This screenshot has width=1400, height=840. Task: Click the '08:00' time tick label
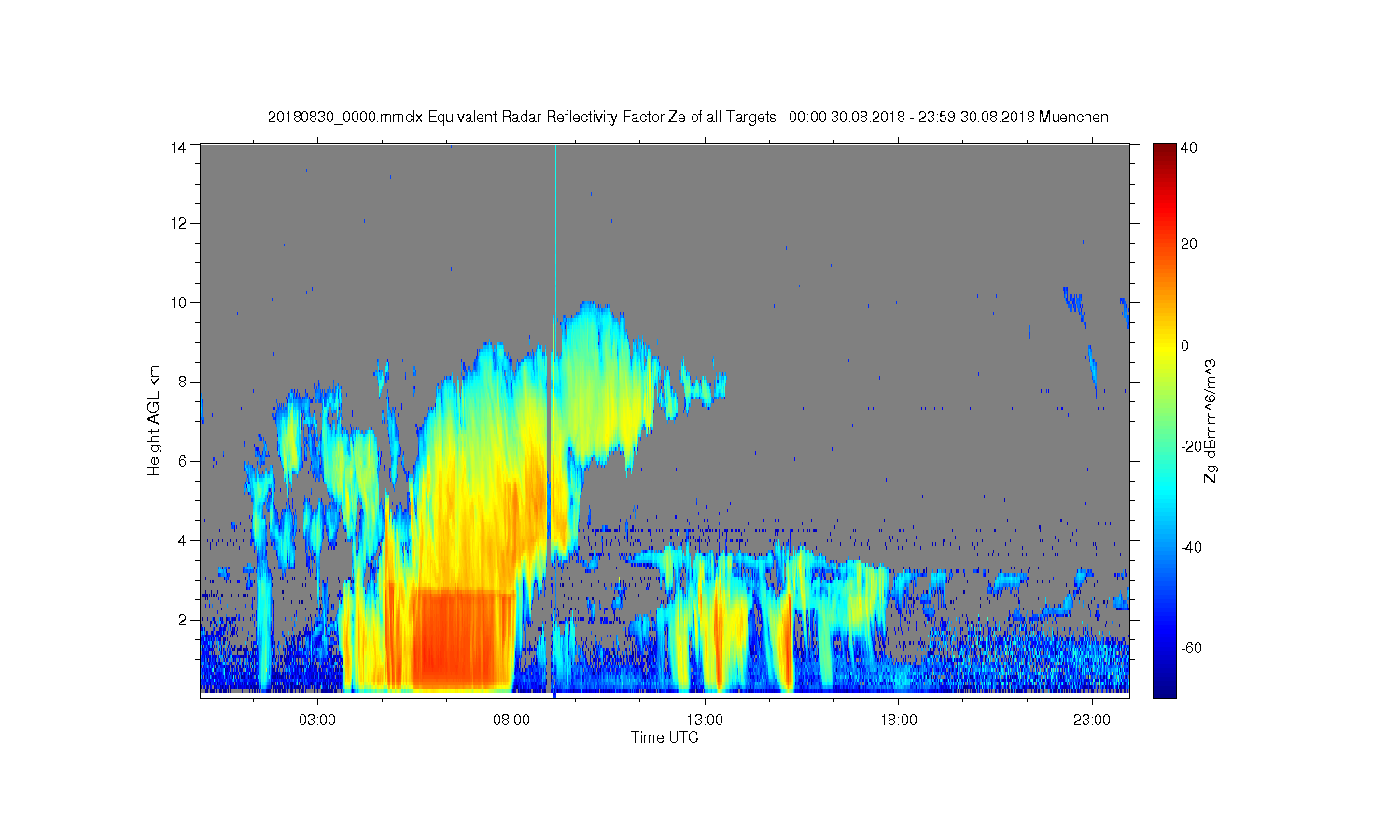coord(511,720)
